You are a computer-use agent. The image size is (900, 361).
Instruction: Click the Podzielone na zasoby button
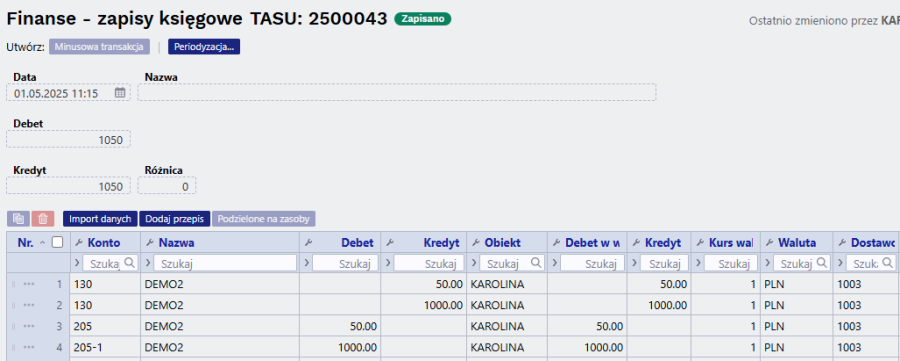(x=264, y=219)
